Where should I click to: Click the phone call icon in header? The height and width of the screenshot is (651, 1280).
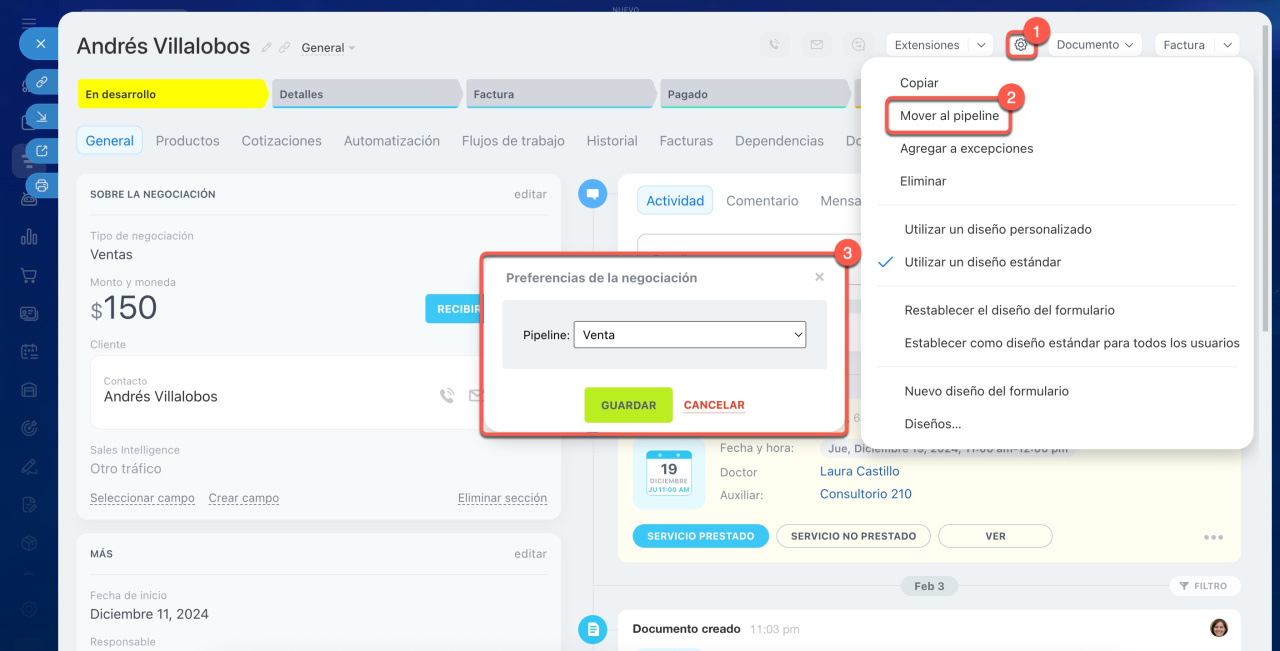pyautogui.click(x=773, y=45)
